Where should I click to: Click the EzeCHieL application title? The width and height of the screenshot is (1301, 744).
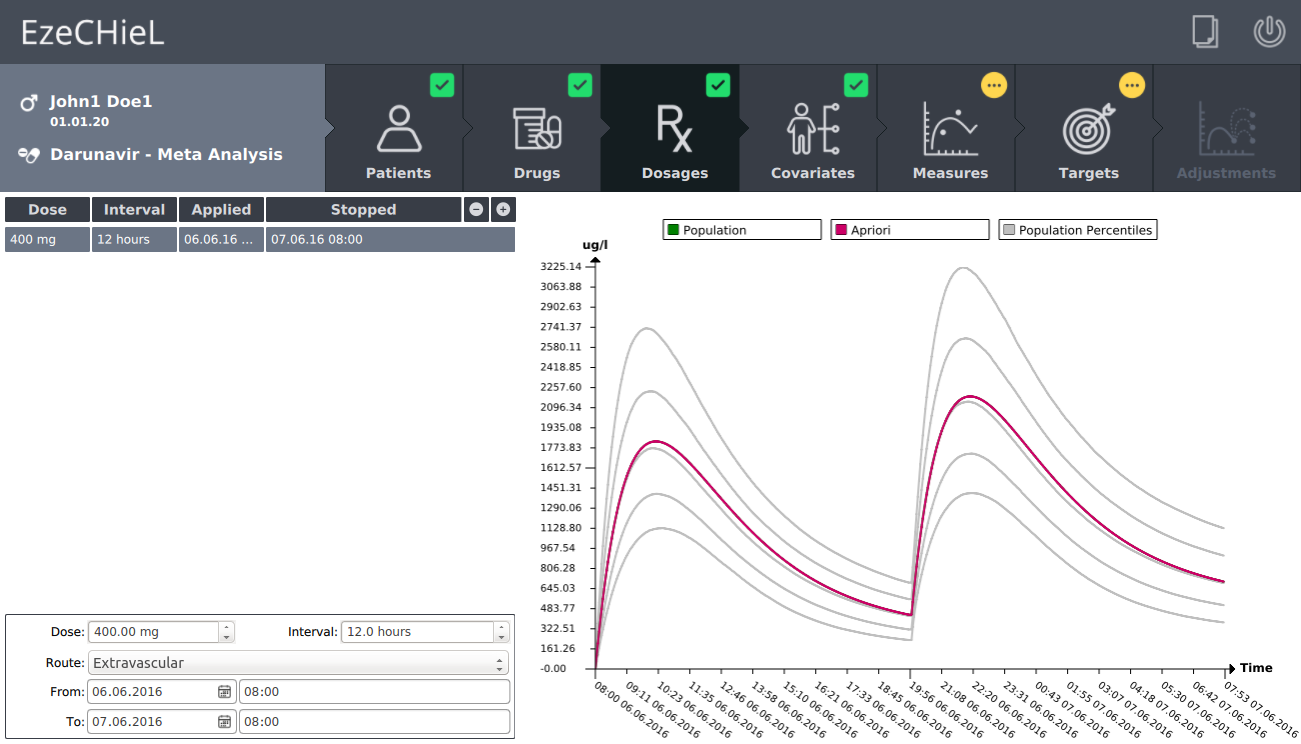click(x=92, y=33)
